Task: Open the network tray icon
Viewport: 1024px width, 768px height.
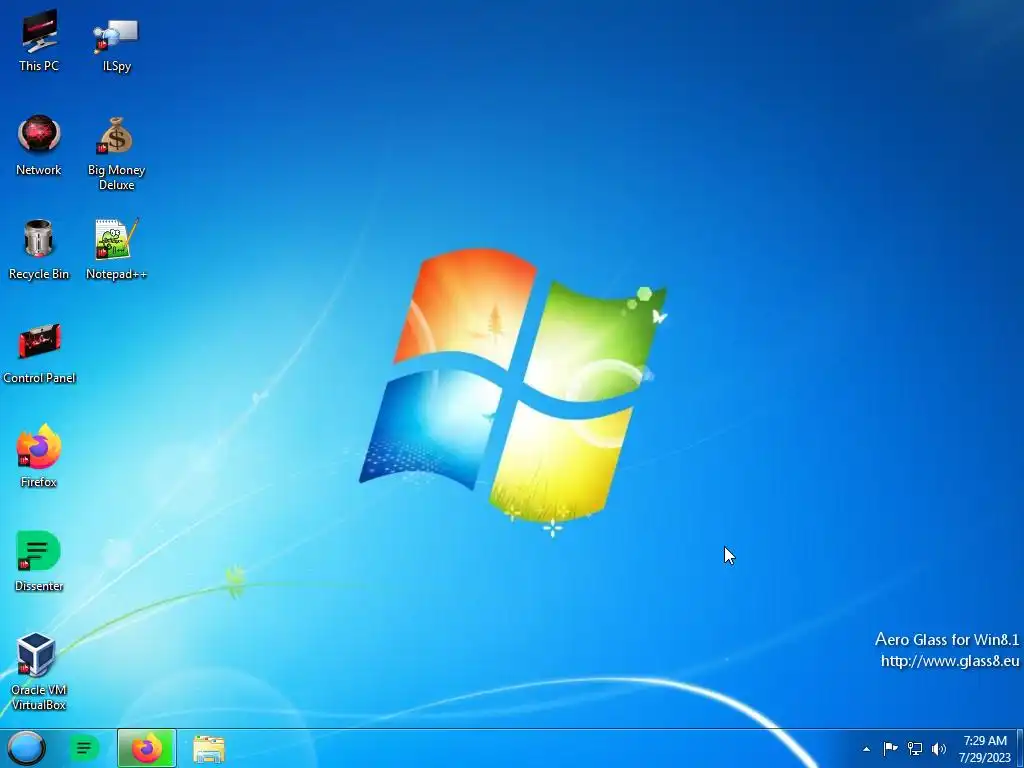Action: point(915,748)
